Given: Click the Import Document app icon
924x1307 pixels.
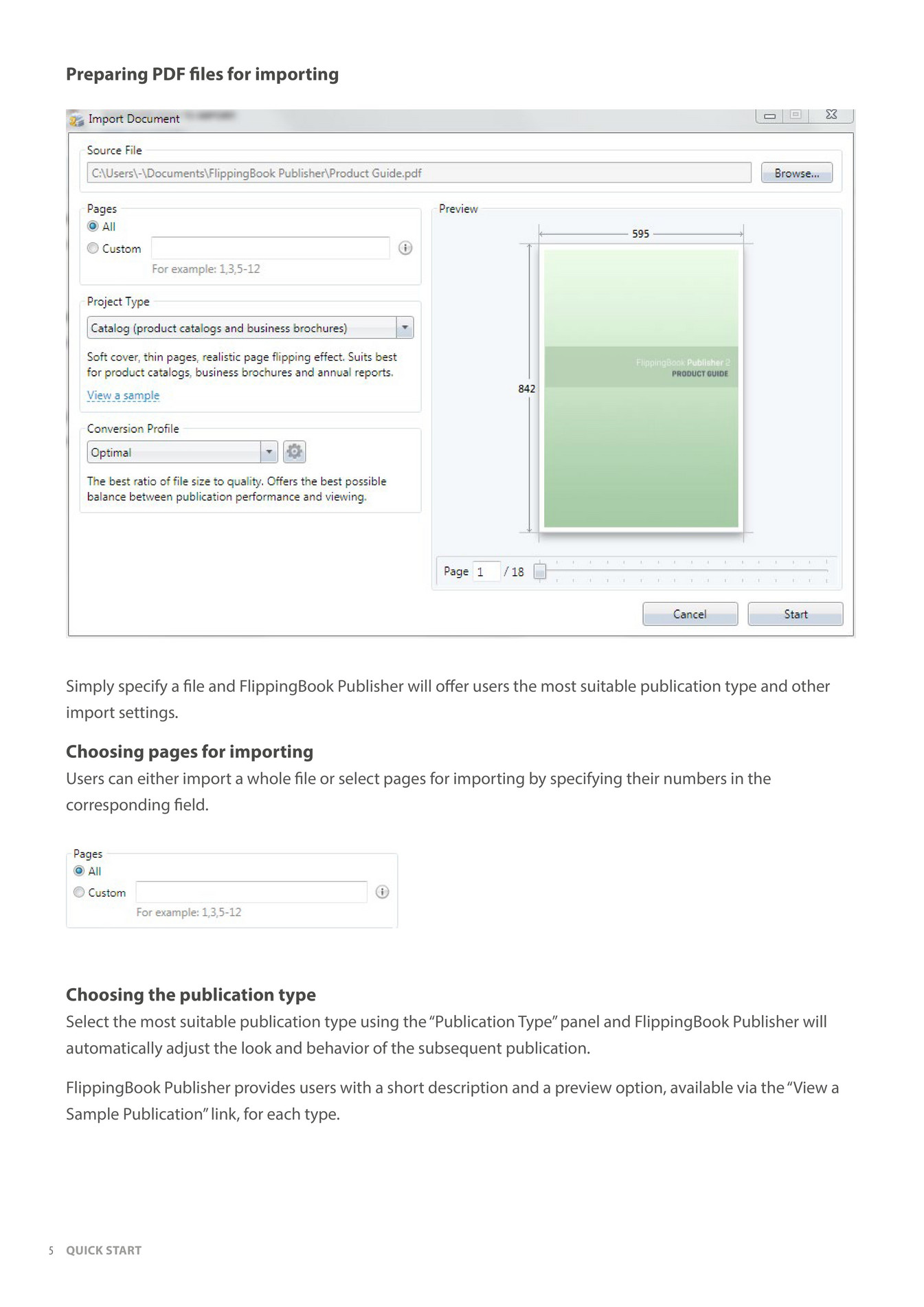Looking at the screenshot, I should pyautogui.click(x=76, y=120).
